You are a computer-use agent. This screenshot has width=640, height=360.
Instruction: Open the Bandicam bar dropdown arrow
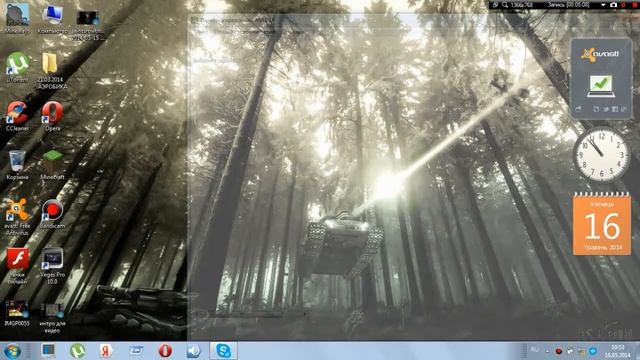pos(603,5)
